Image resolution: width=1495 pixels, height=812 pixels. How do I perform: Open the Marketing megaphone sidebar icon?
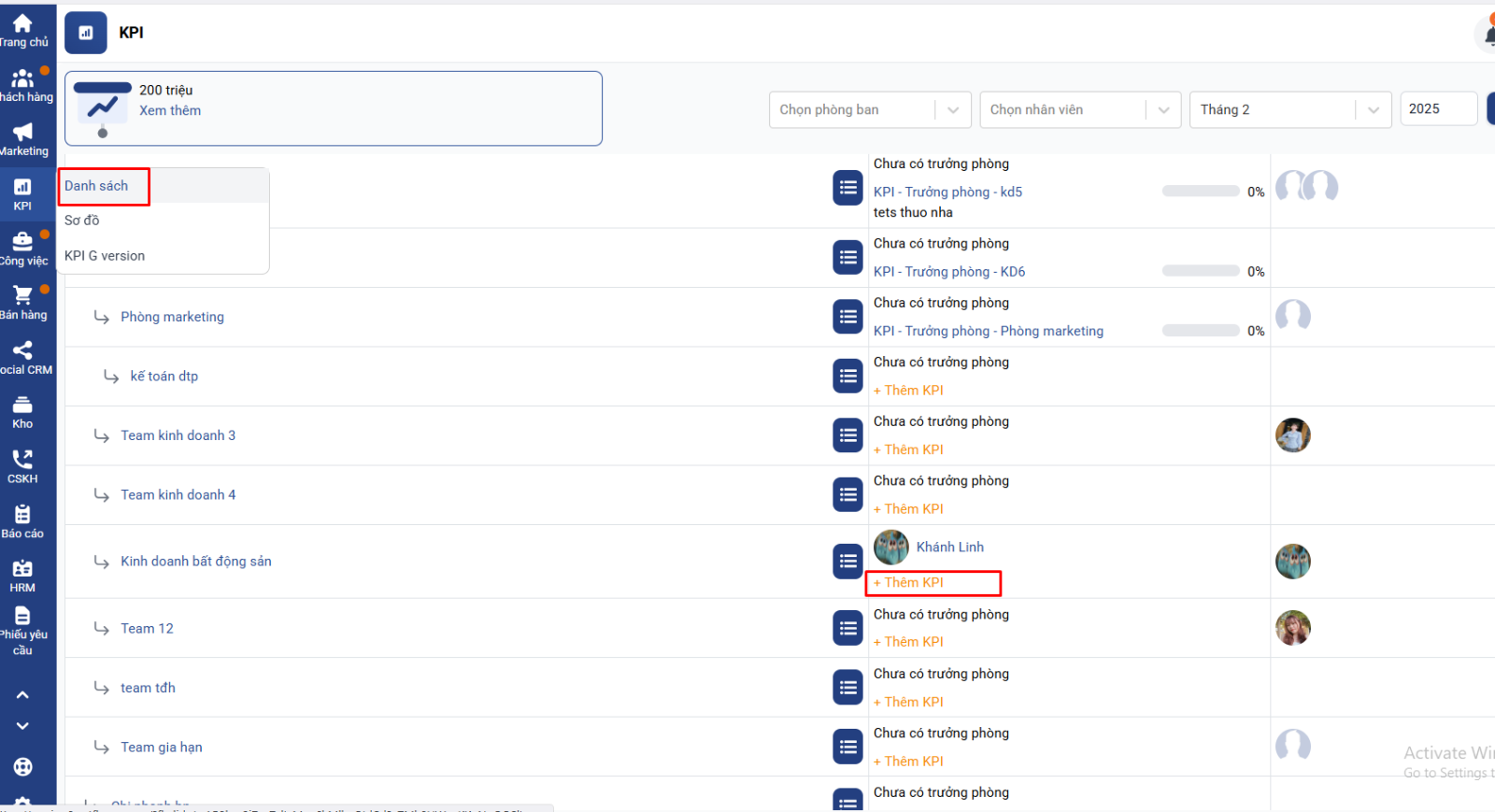coord(22,134)
